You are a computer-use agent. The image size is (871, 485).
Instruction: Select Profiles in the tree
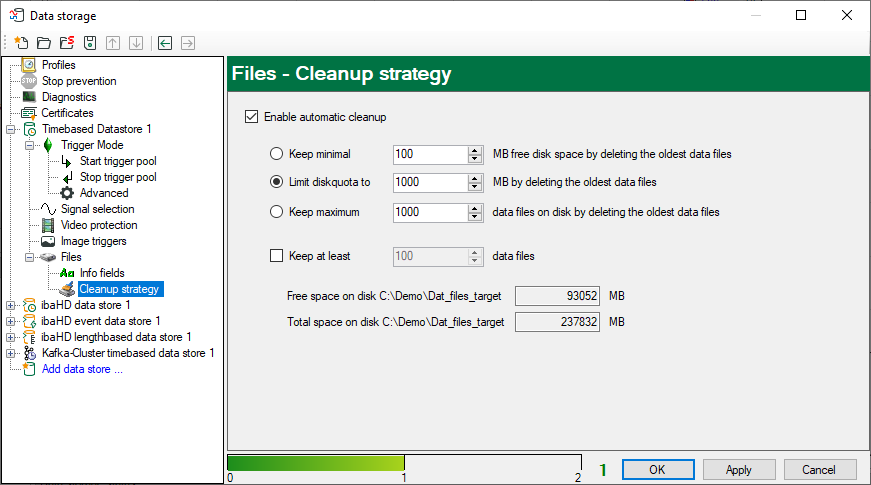point(58,65)
